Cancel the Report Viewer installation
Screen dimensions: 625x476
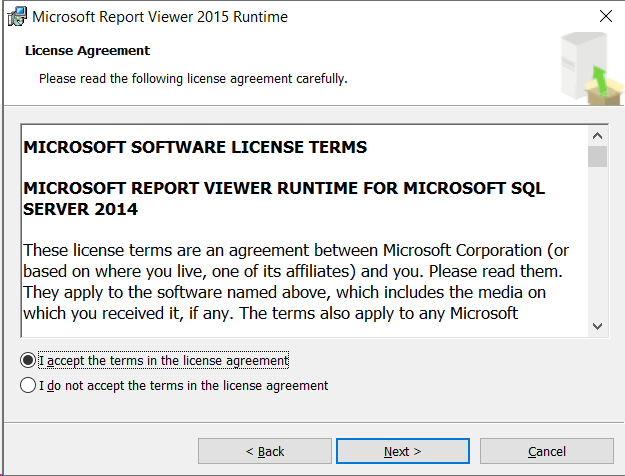tap(546, 451)
